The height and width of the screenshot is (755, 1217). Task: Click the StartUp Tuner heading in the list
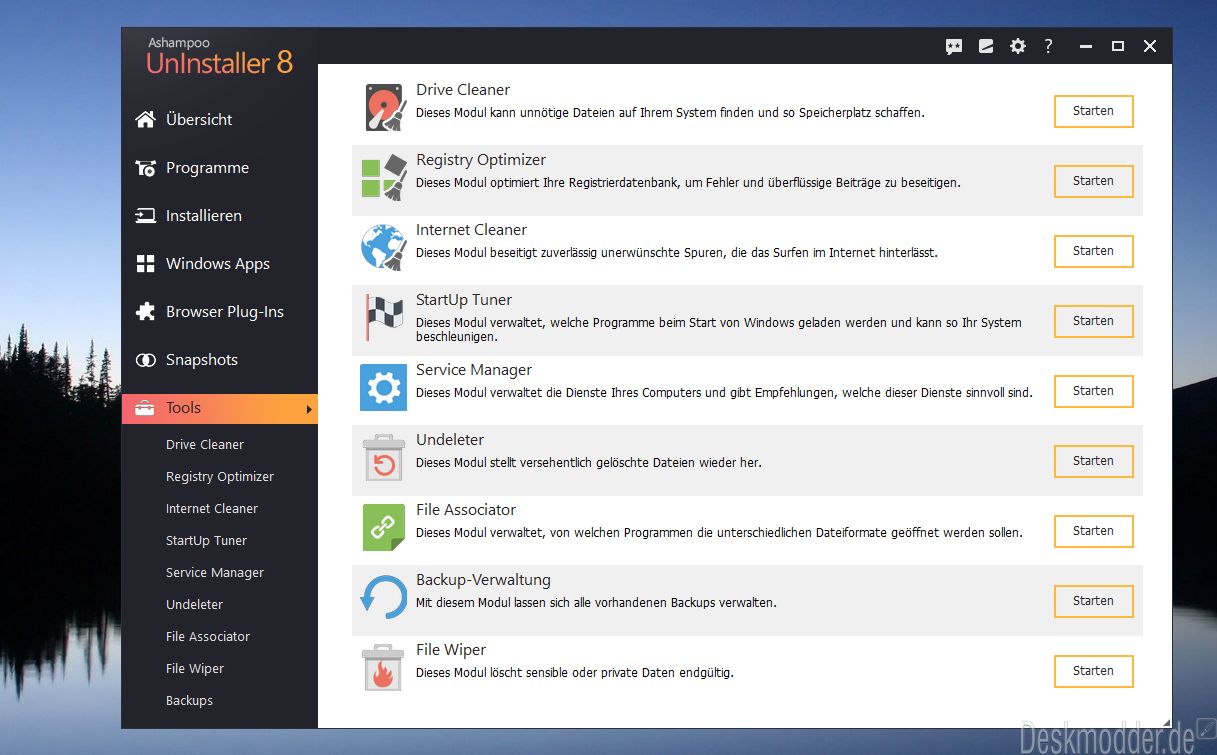pos(464,300)
